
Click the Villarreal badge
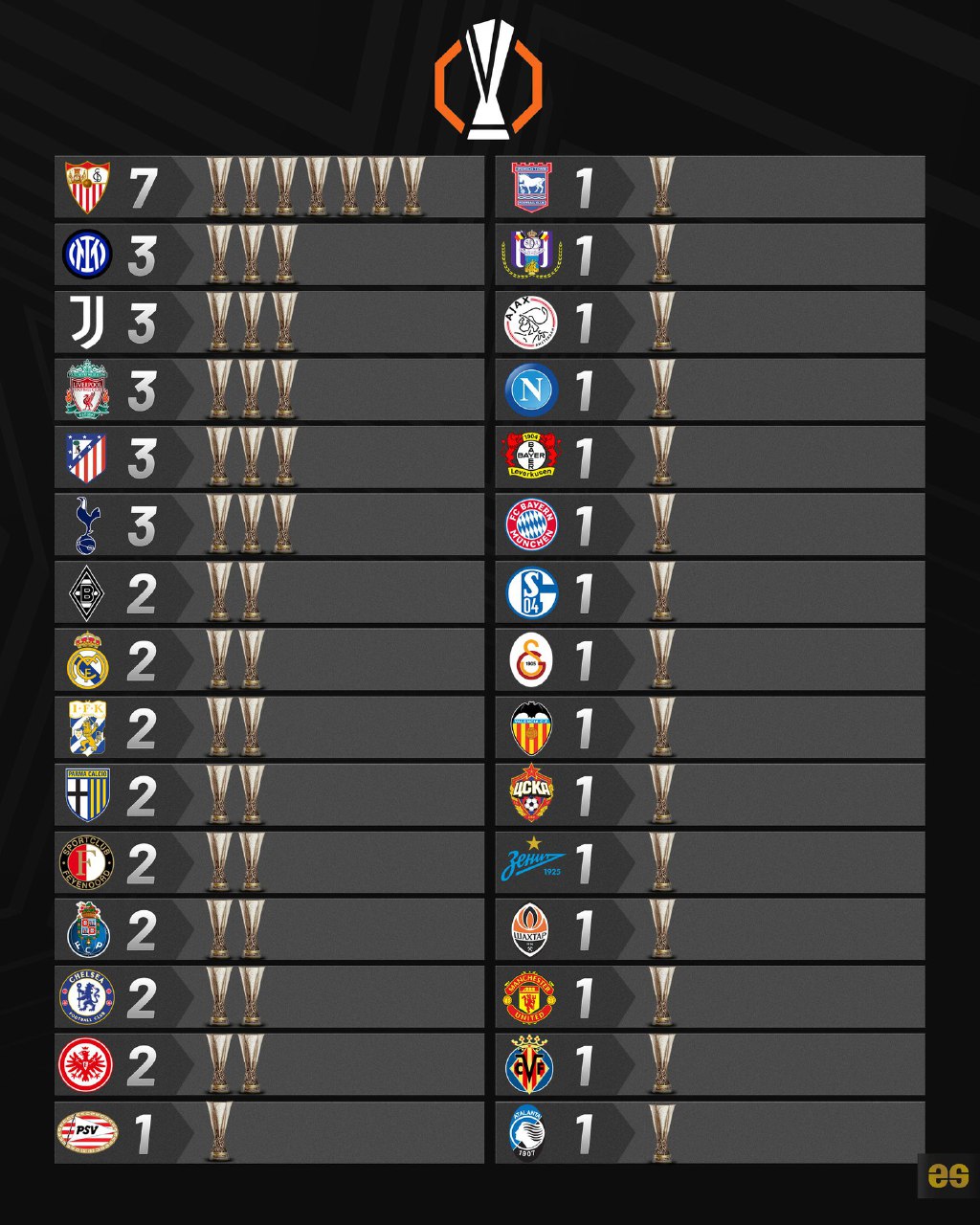point(530,1064)
